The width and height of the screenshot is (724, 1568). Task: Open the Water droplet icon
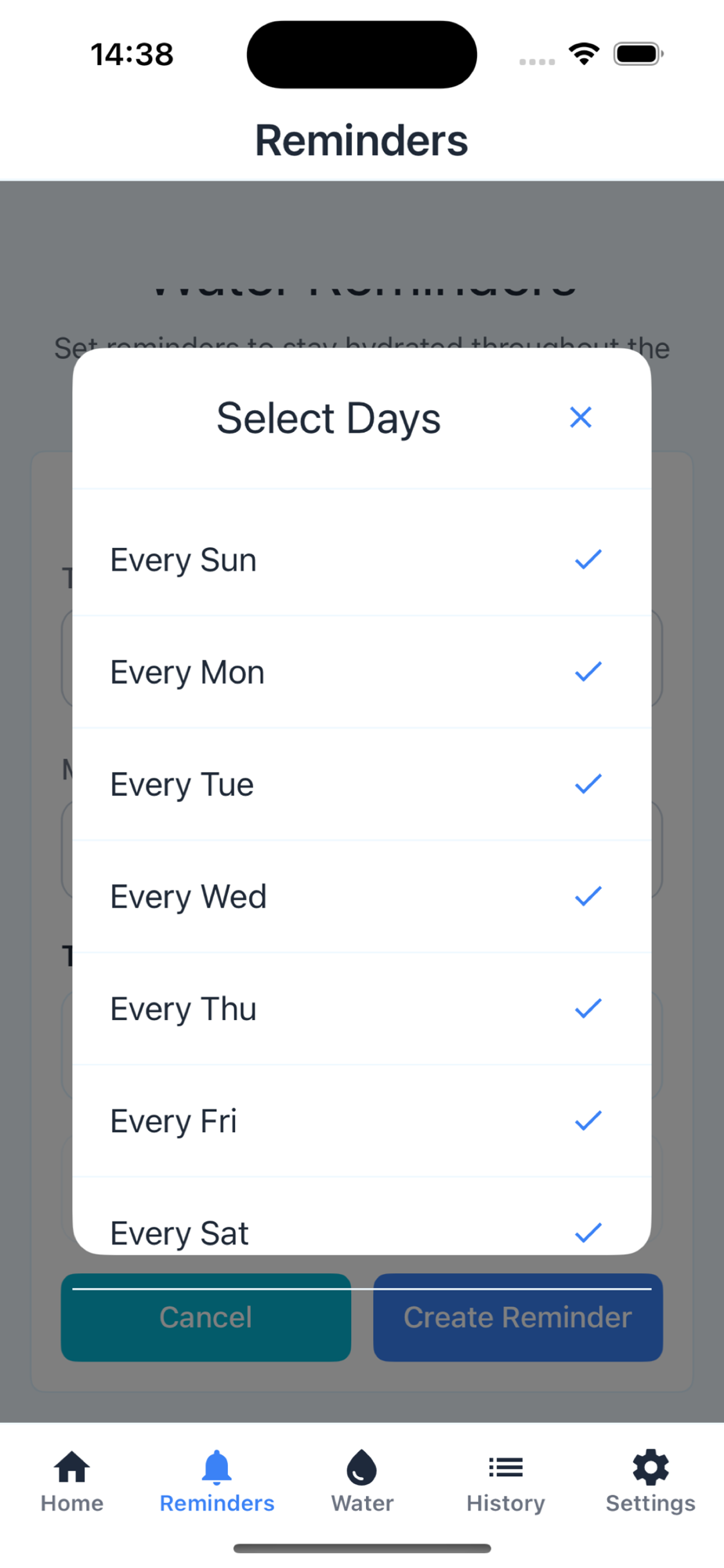pyautogui.click(x=362, y=1467)
